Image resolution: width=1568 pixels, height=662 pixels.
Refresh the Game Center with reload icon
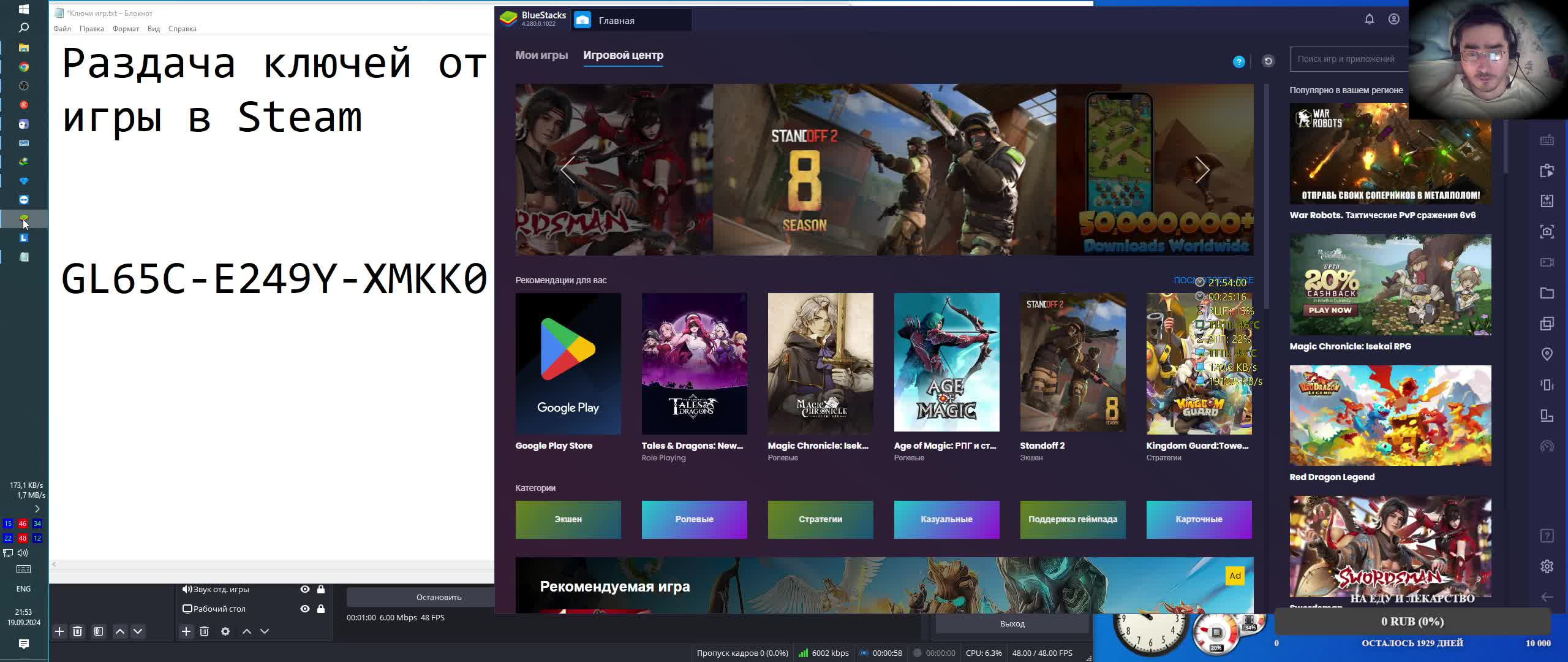[x=1268, y=61]
